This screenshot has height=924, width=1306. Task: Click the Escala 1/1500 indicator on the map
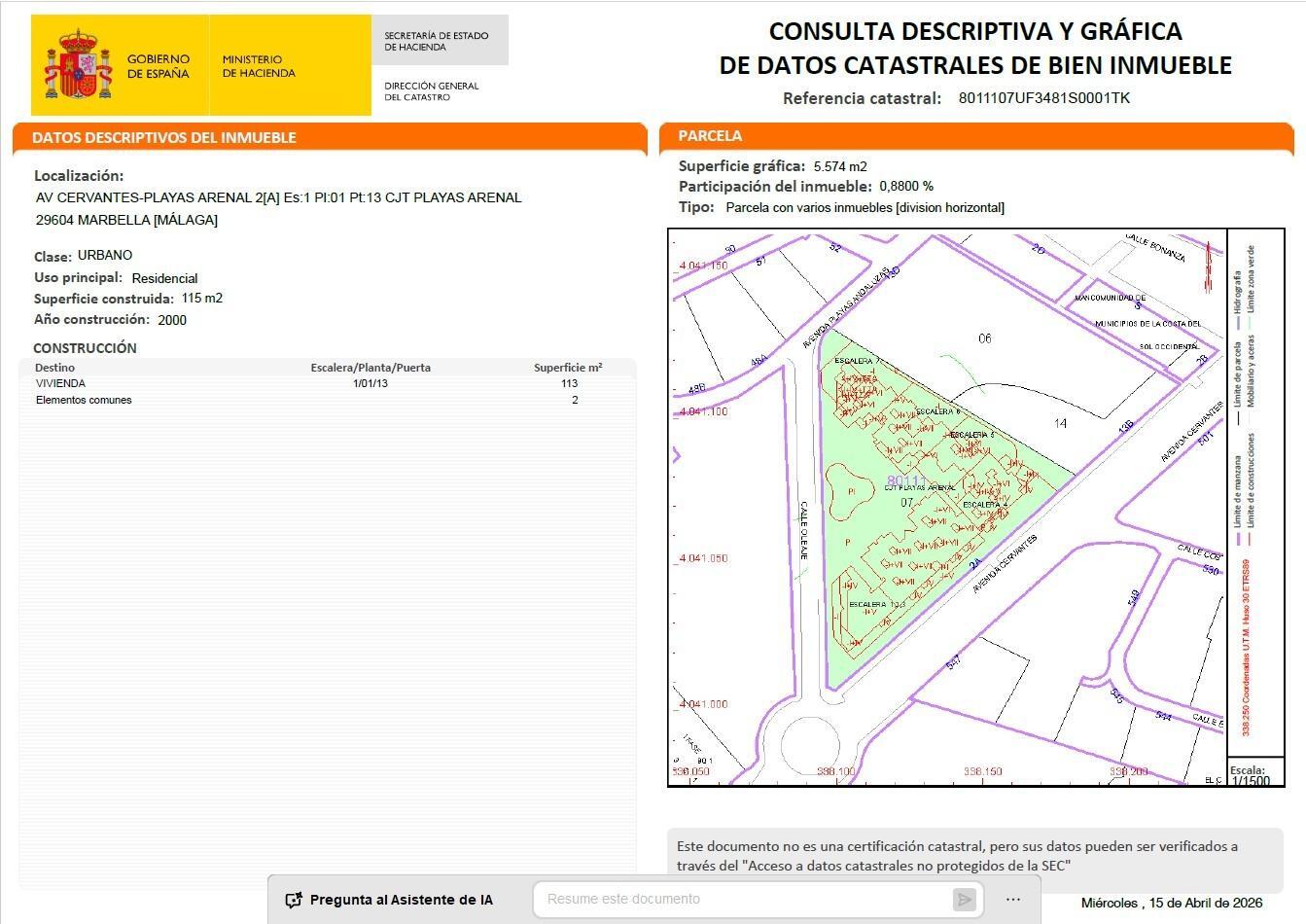pos(1253,774)
